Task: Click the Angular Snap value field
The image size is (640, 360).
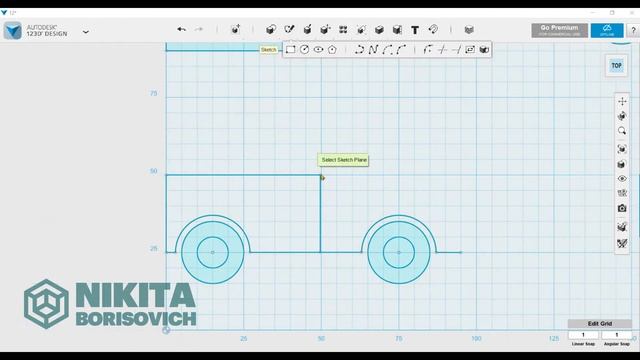Action: click(x=616, y=335)
